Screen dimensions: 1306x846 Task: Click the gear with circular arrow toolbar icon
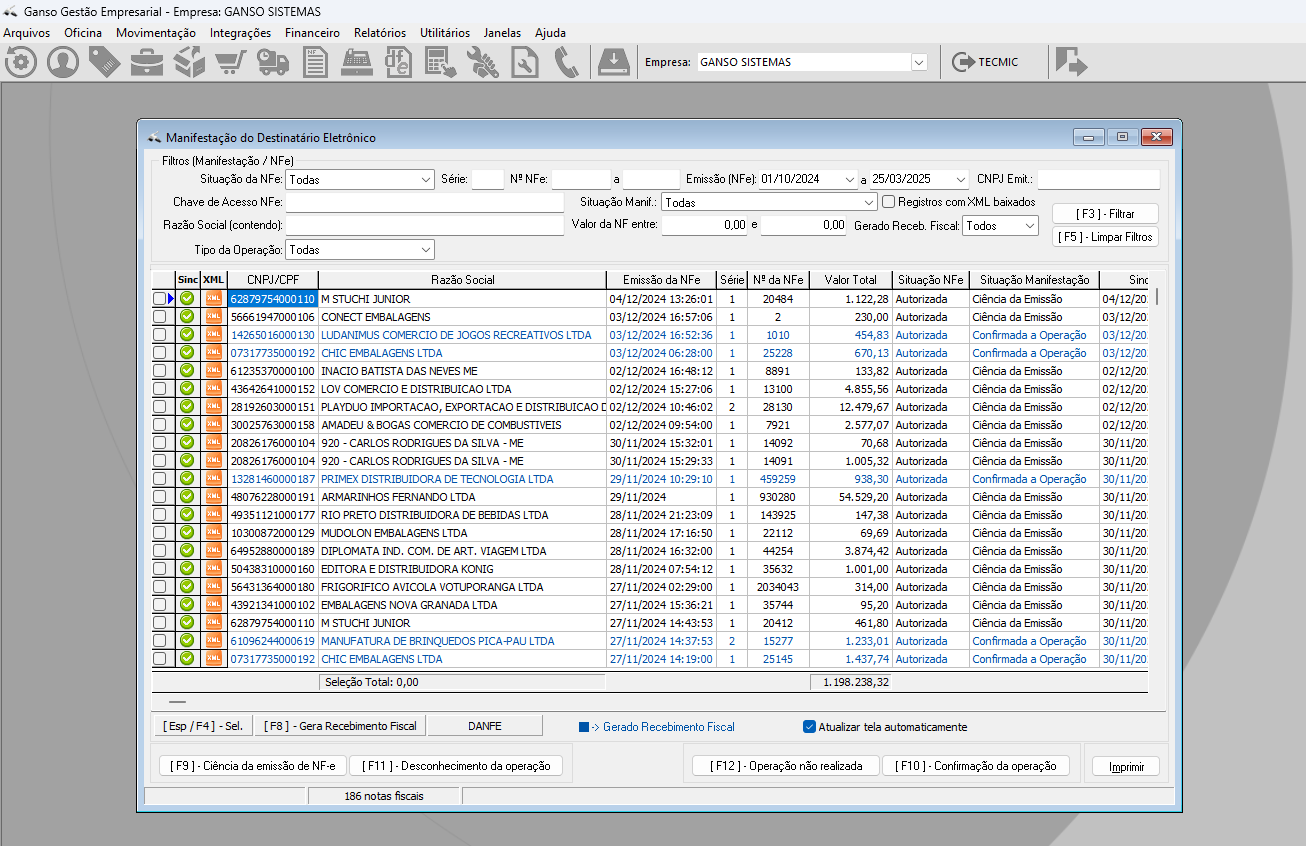(x=21, y=62)
